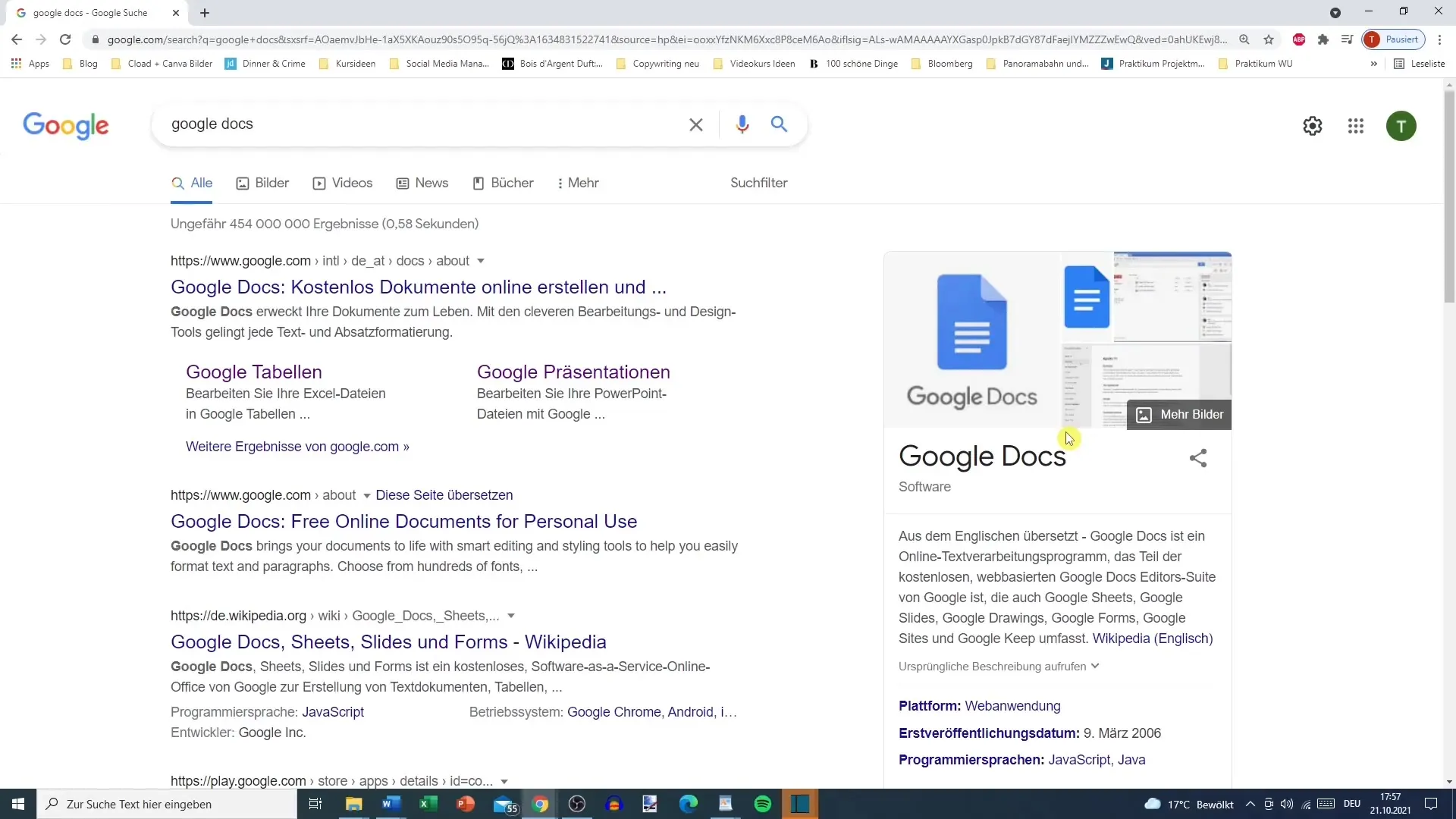This screenshot has height=819, width=1456.
Task: Clear the search box with the X icon
Action: (695, 124)
